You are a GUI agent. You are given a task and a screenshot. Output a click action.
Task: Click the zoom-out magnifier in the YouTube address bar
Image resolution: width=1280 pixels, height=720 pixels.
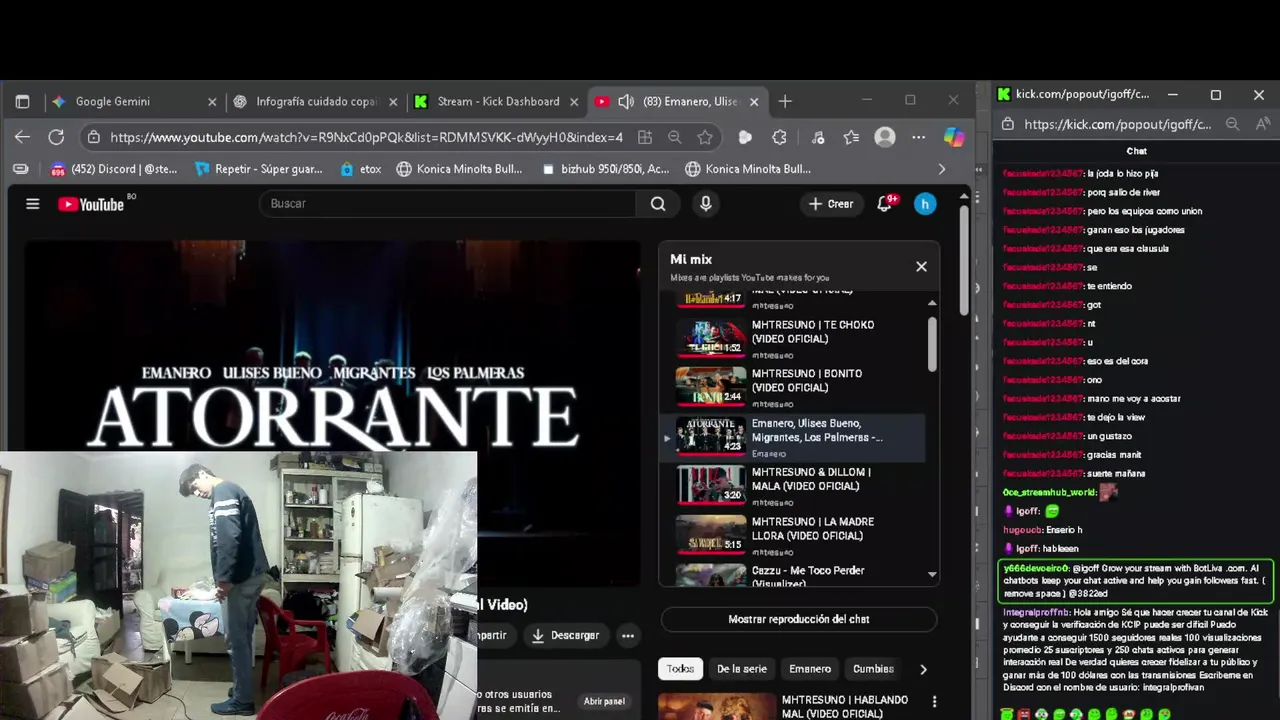click(675, 137)
